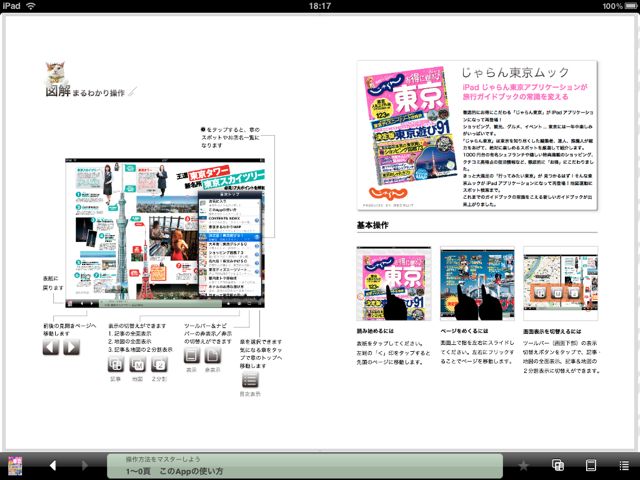This screenshot has height=480, width=640.
Task: Tap the 3. 記事&地図の2分割表示 line
Action: (x=140, y=350)
